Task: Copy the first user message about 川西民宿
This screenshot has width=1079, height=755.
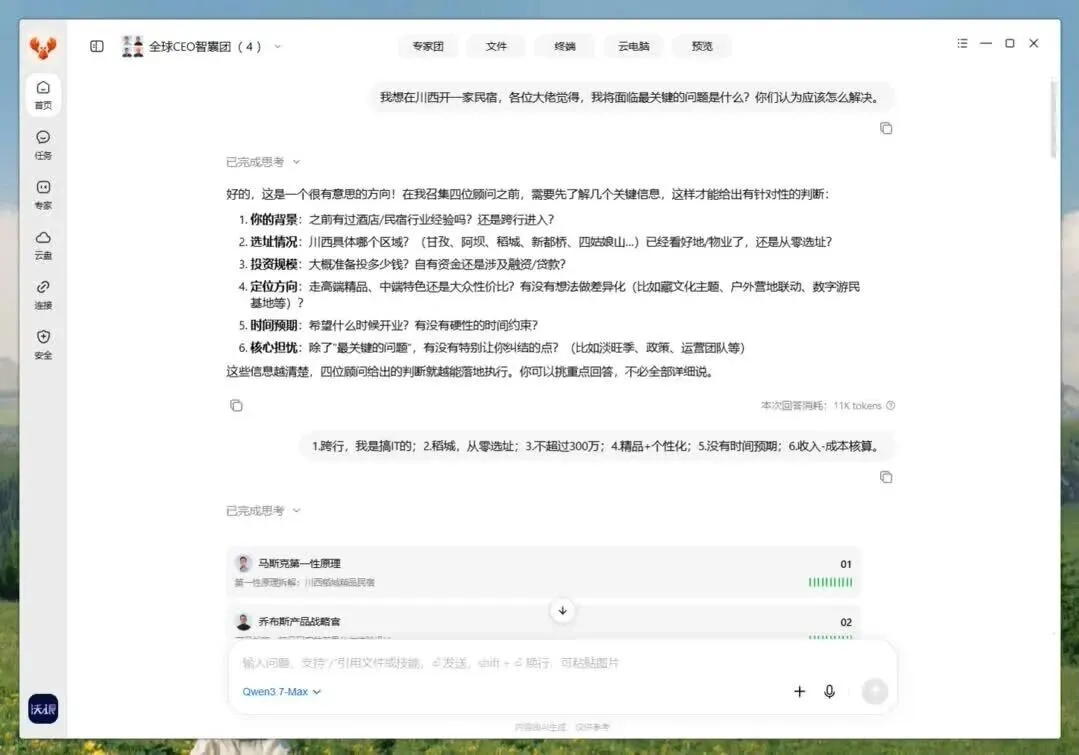Action: coord(886,129)
